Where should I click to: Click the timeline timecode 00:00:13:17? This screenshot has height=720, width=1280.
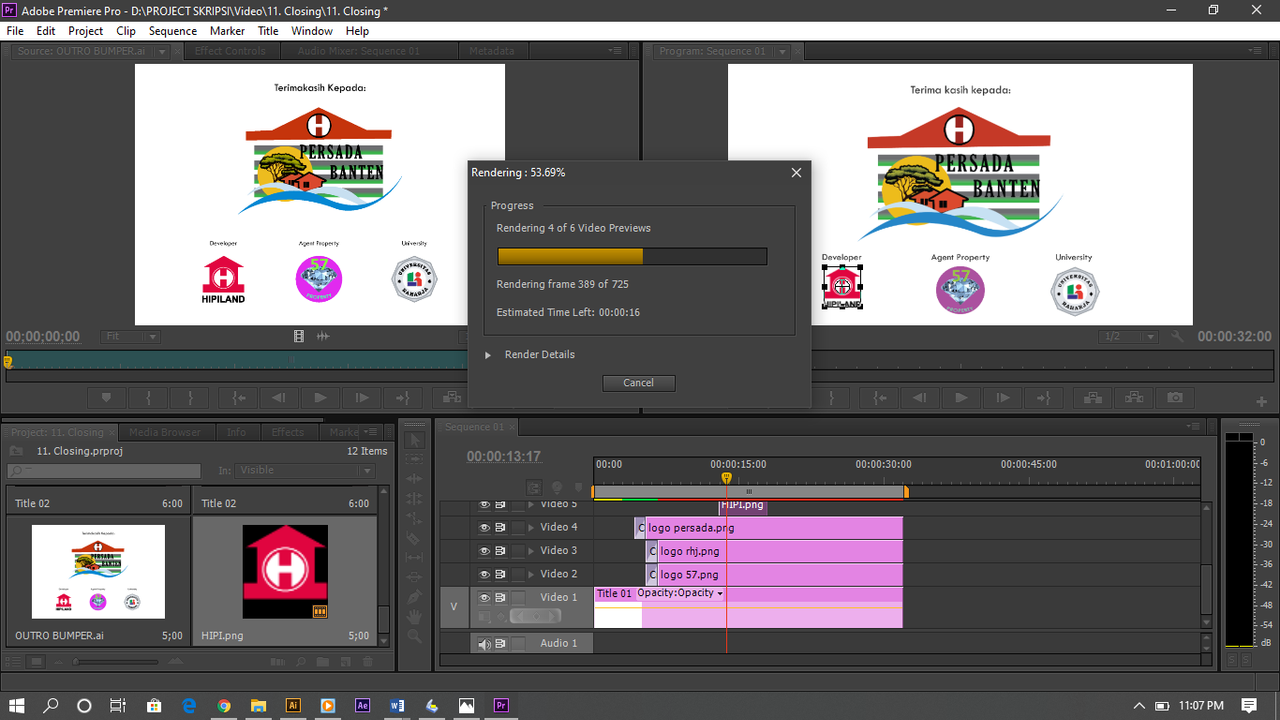(x=503, y=457)
